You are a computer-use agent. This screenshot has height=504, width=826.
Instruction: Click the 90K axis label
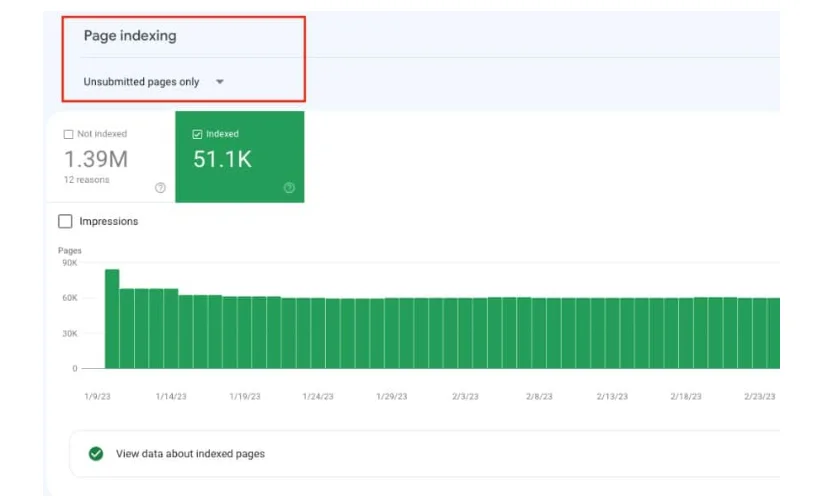point(70,262)
